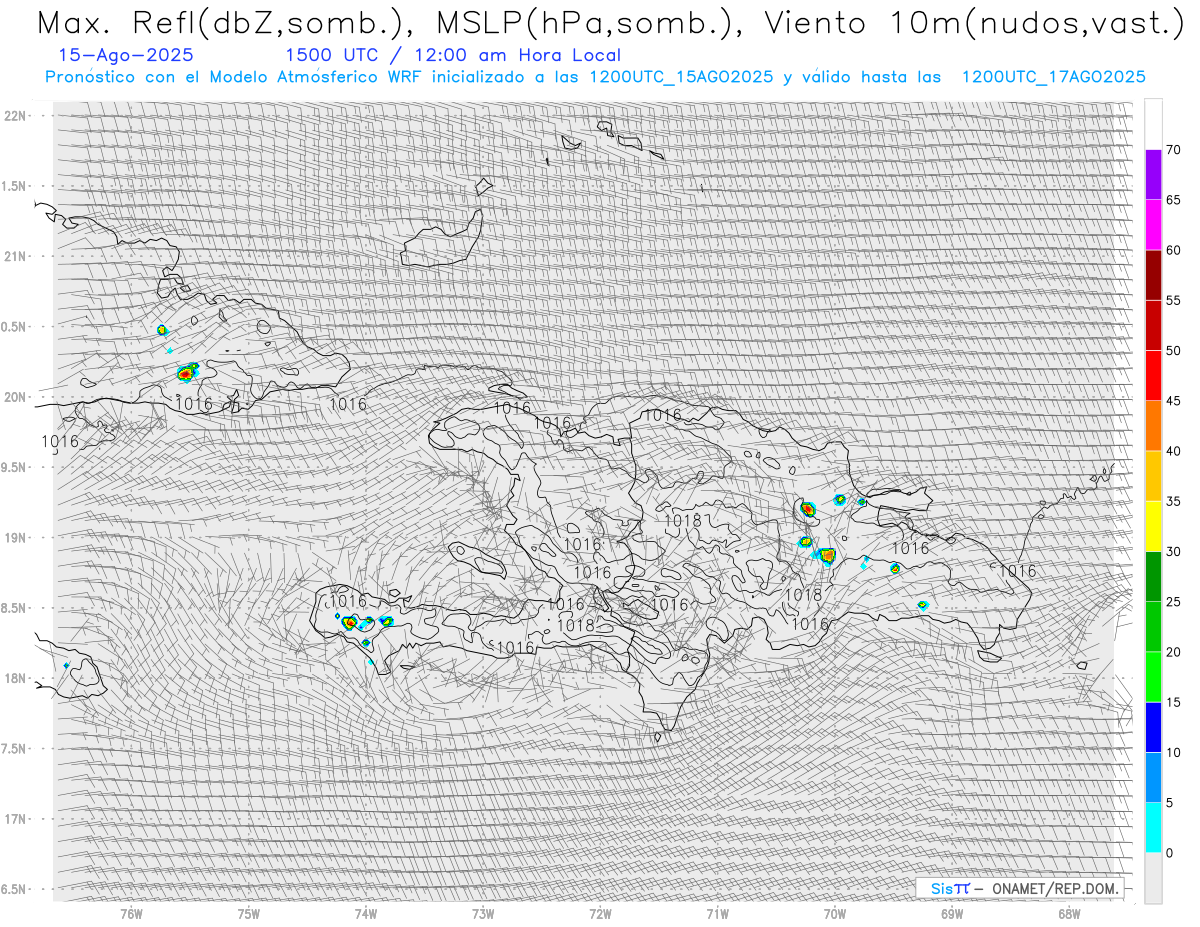1200x927 pixels.
Task: Click the colorbar scale value '55'
Action: click(1173, 300)
